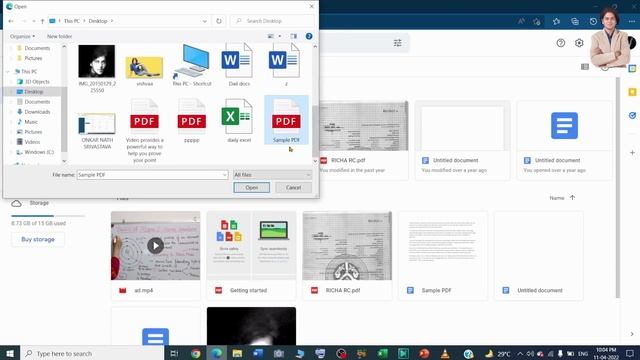The height and width of the screenshot is (360, 640).
Task: Open Google Keep in side panel
Action: (x=632, y=92)
